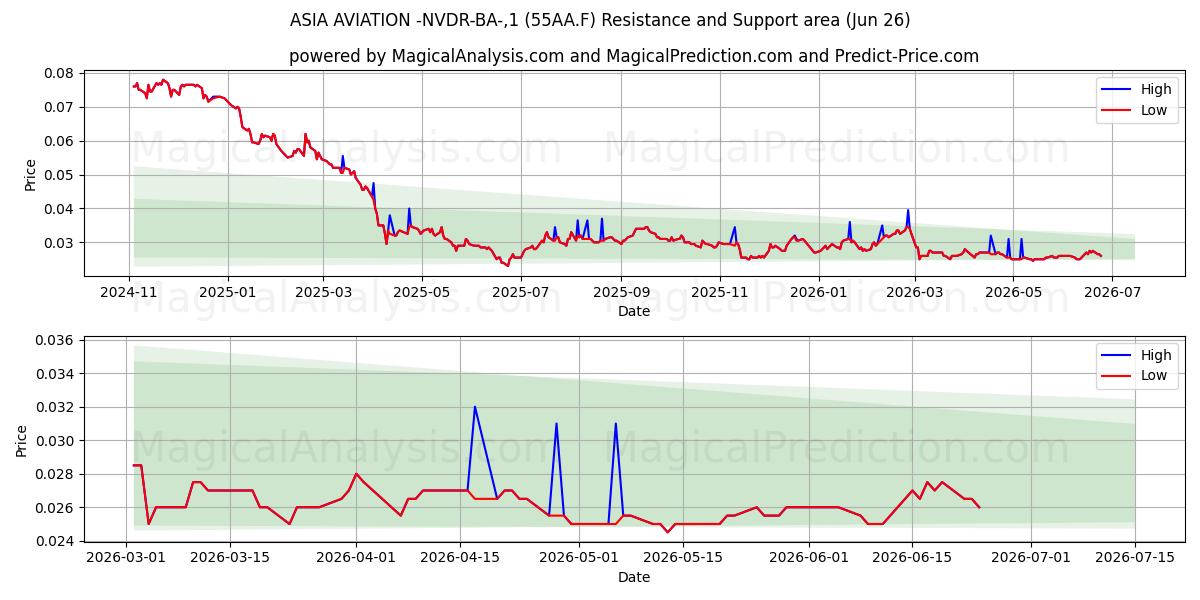Click the top chart 'Price' axis label

[30, 175]
